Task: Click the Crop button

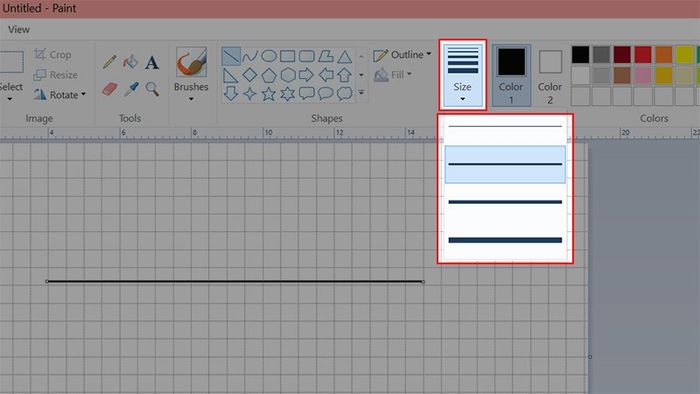Action: 53,55
